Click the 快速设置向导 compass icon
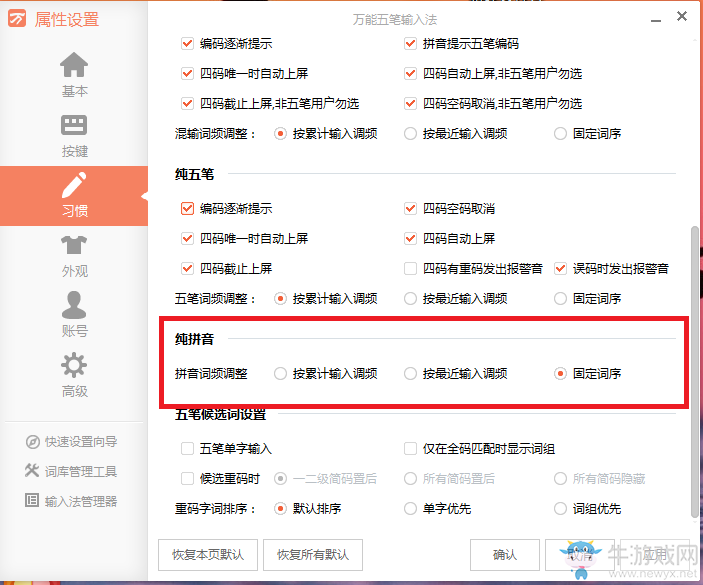 [x=32, y=442]
